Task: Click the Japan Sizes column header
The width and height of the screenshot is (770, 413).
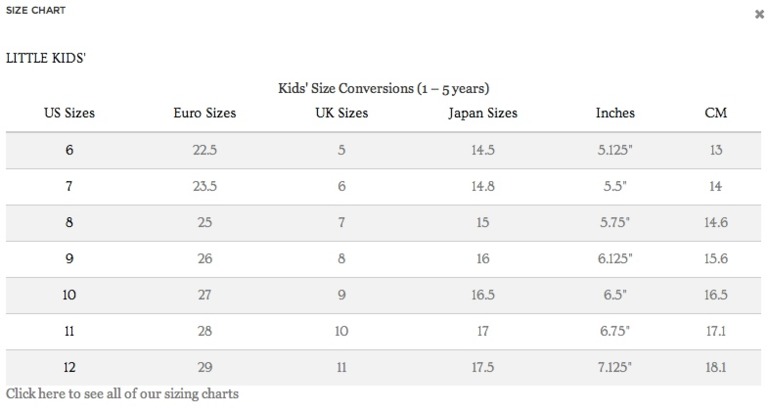Action: click(x=483, y=113)
